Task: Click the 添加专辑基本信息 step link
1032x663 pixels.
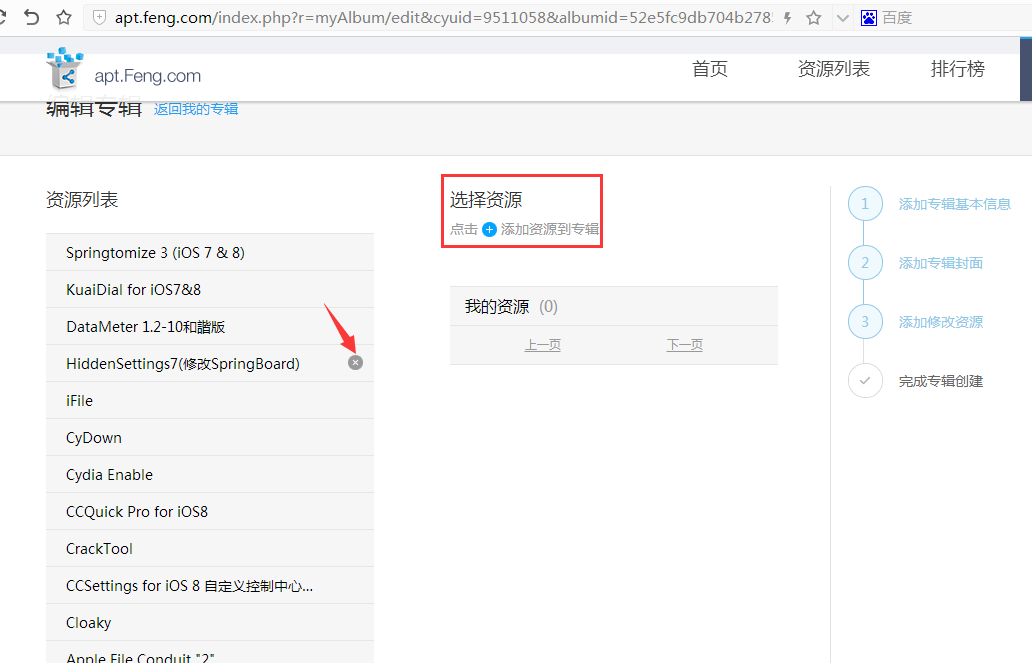Action: coord(954,204)
